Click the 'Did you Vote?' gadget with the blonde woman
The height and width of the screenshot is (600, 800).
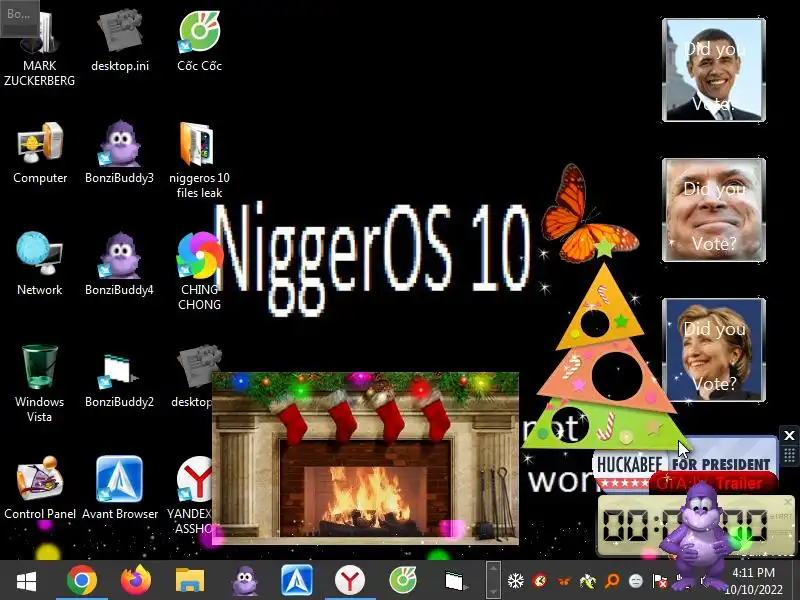click(x=714, y=349)
